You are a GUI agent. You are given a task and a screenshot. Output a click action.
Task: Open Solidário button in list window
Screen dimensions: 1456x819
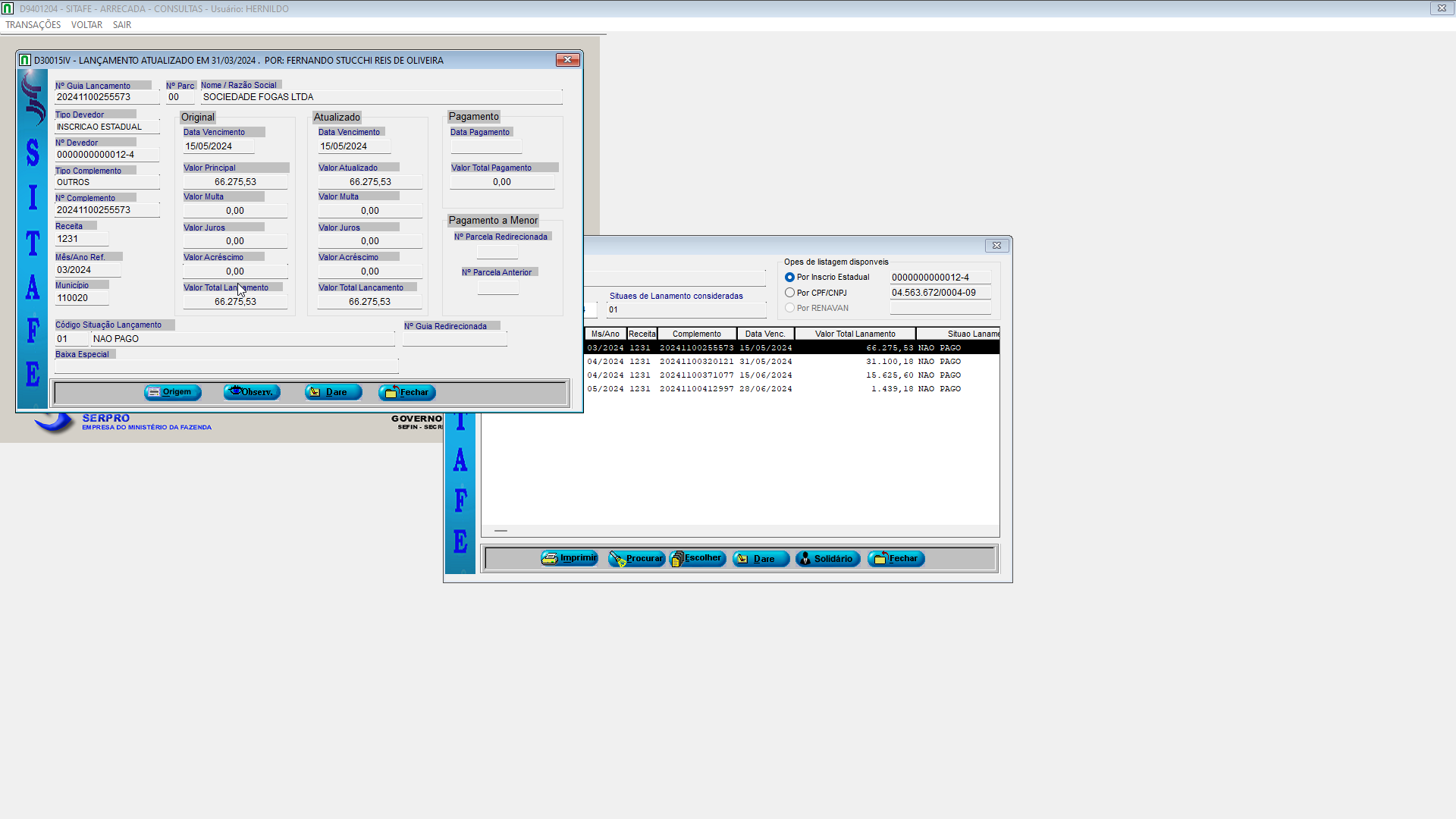coord(827,558)
